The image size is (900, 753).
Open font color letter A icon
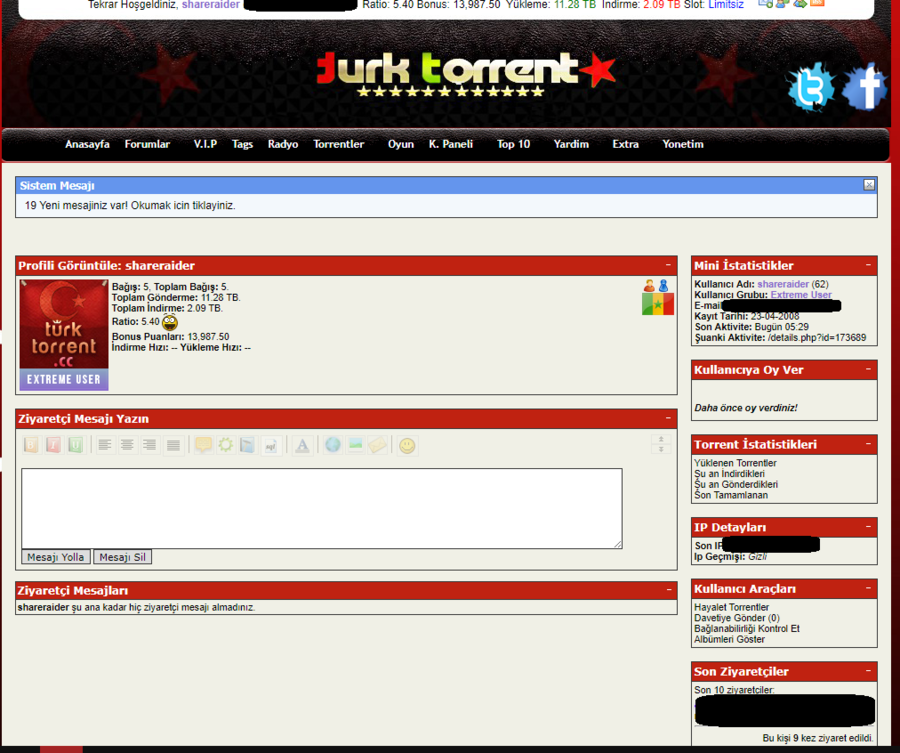tap(302, 445)
